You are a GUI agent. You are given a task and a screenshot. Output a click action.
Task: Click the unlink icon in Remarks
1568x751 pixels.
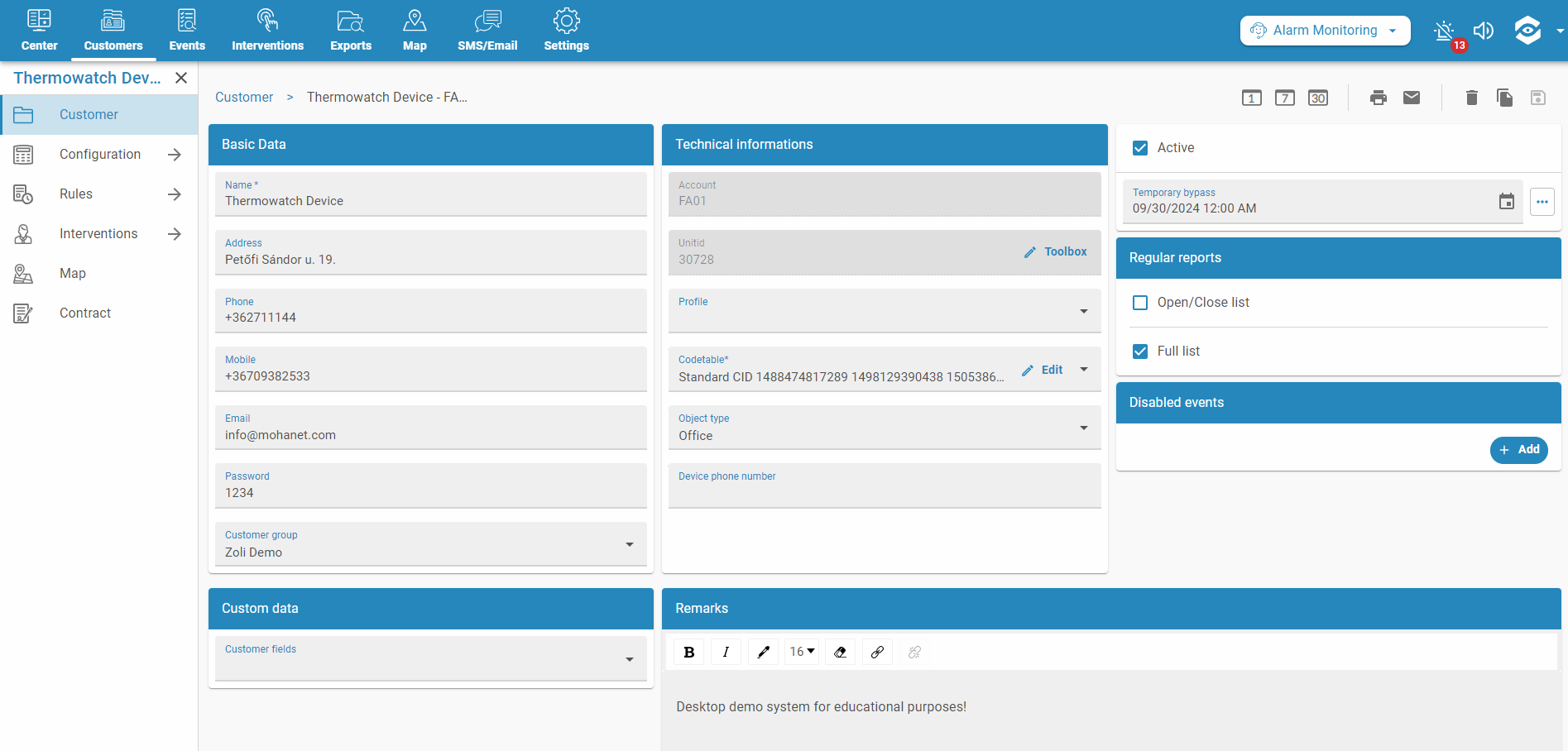click(x=914, y=653)
